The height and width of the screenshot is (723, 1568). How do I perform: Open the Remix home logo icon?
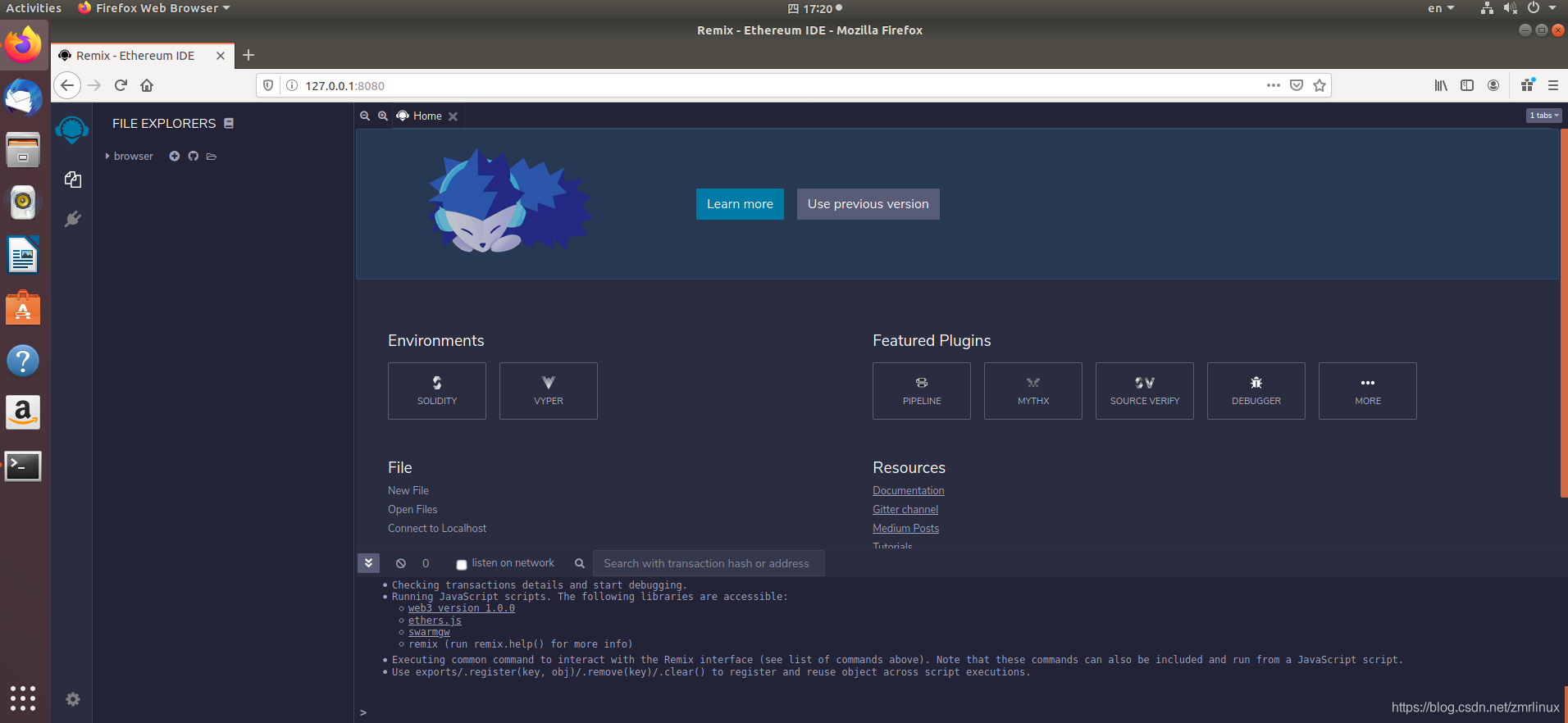(x=72, y=130)
